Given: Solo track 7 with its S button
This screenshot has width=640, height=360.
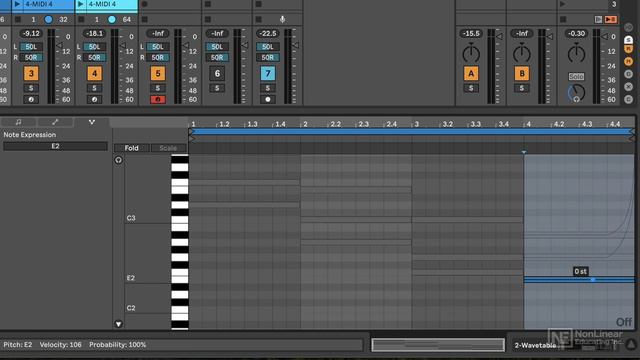Looking at the screenshot, I should 268,88.
